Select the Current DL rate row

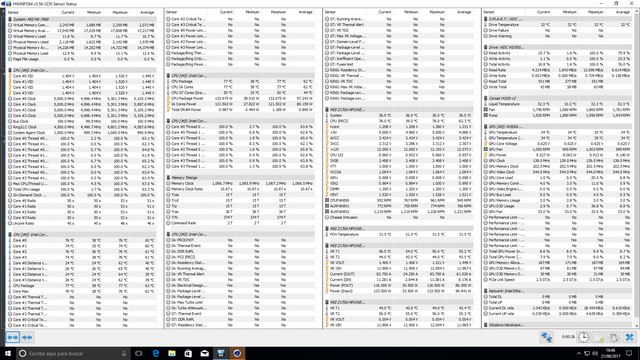coord(558,308)
